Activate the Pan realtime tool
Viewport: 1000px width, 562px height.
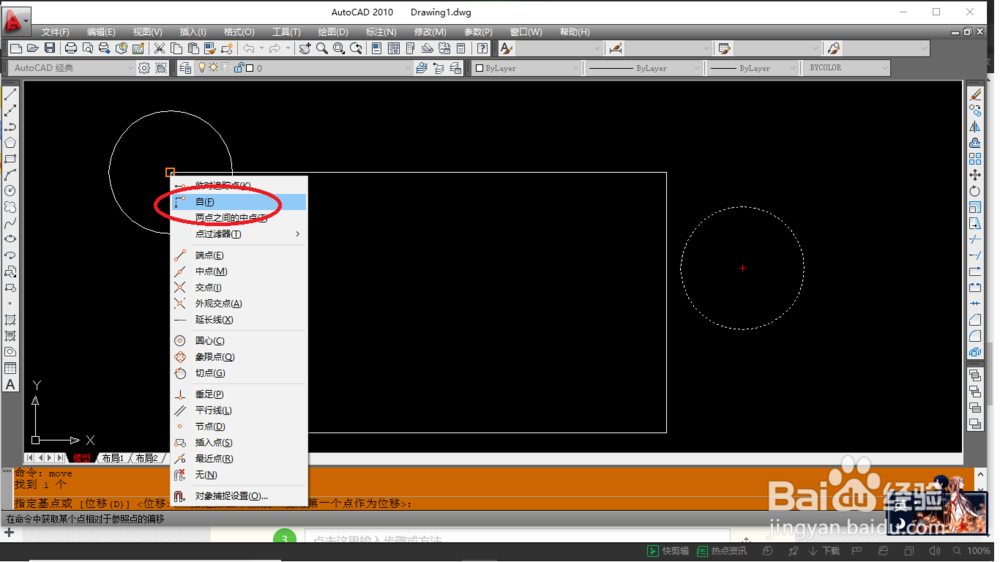coord(305,48)
